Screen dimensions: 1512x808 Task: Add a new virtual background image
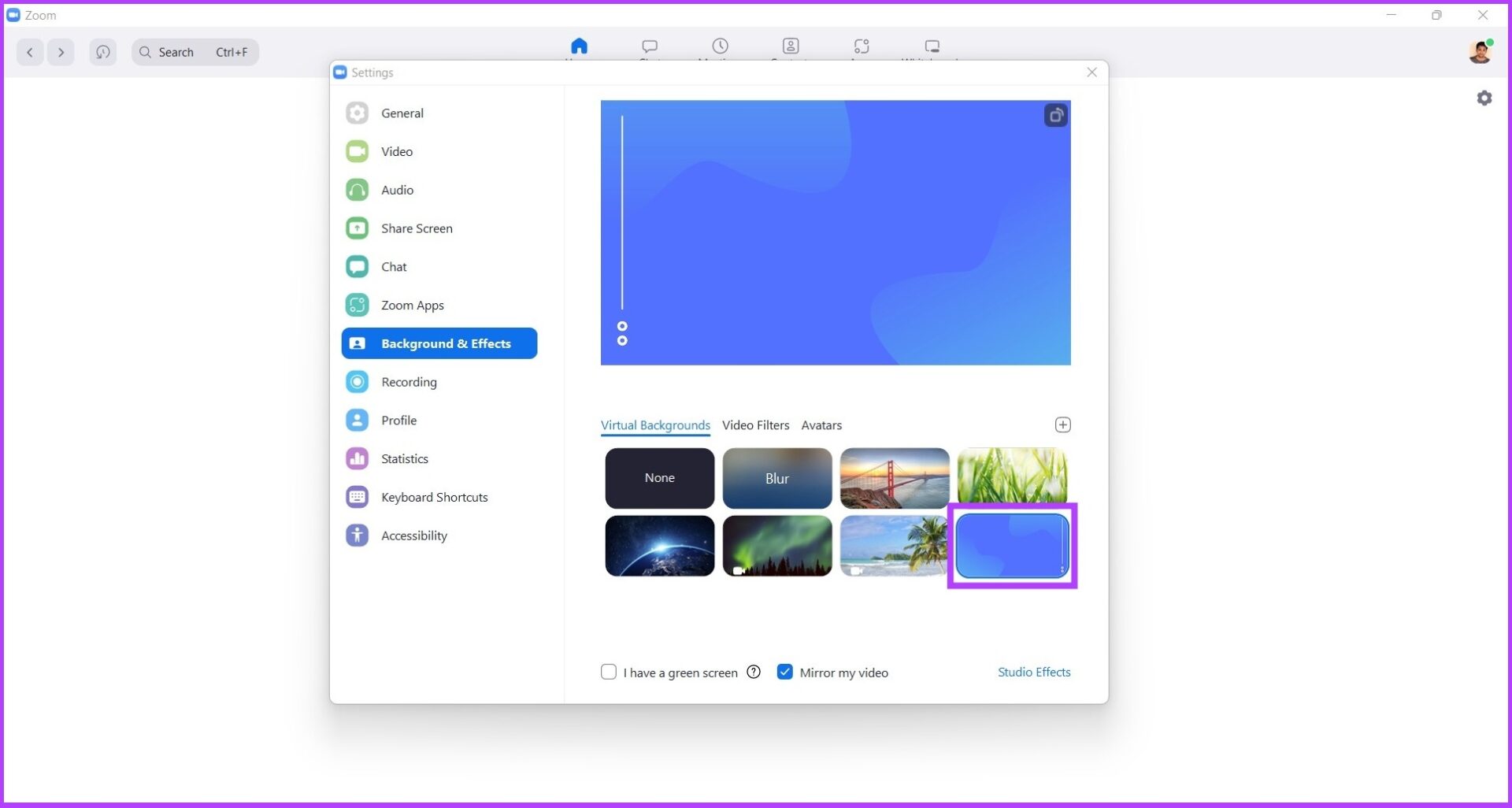[x=1062, y=425]
